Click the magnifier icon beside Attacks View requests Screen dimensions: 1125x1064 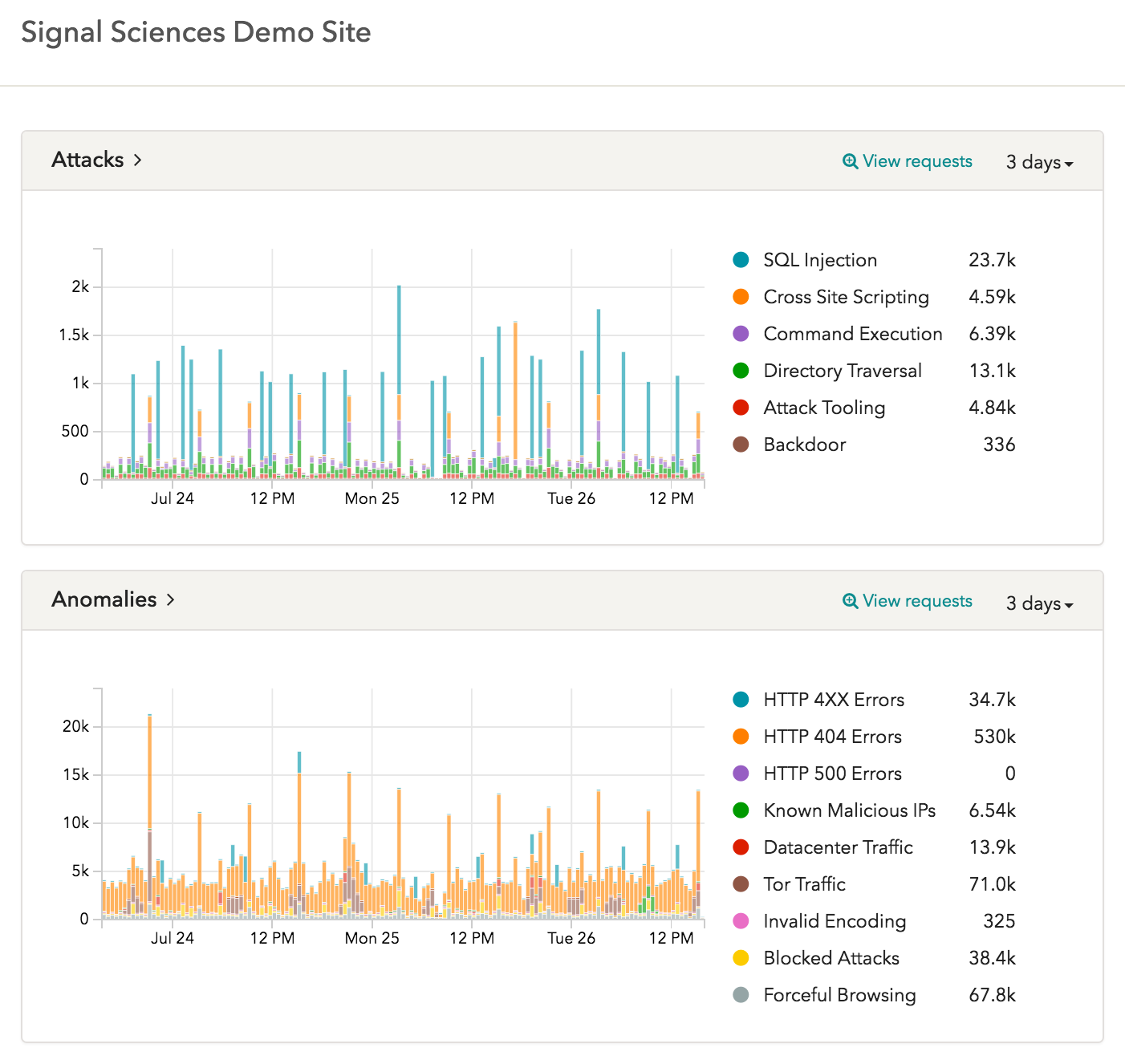point(849,160)
